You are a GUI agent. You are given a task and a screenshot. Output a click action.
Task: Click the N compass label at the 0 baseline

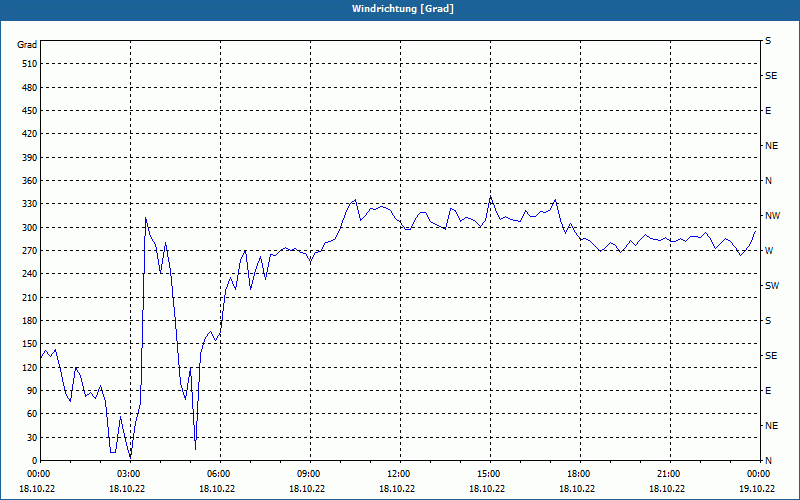[768, 461]
